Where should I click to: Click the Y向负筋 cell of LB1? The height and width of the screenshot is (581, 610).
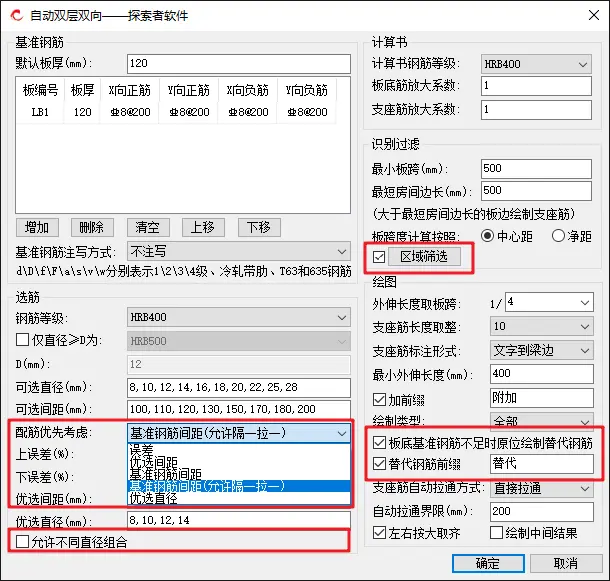click(x=307, y=112)
